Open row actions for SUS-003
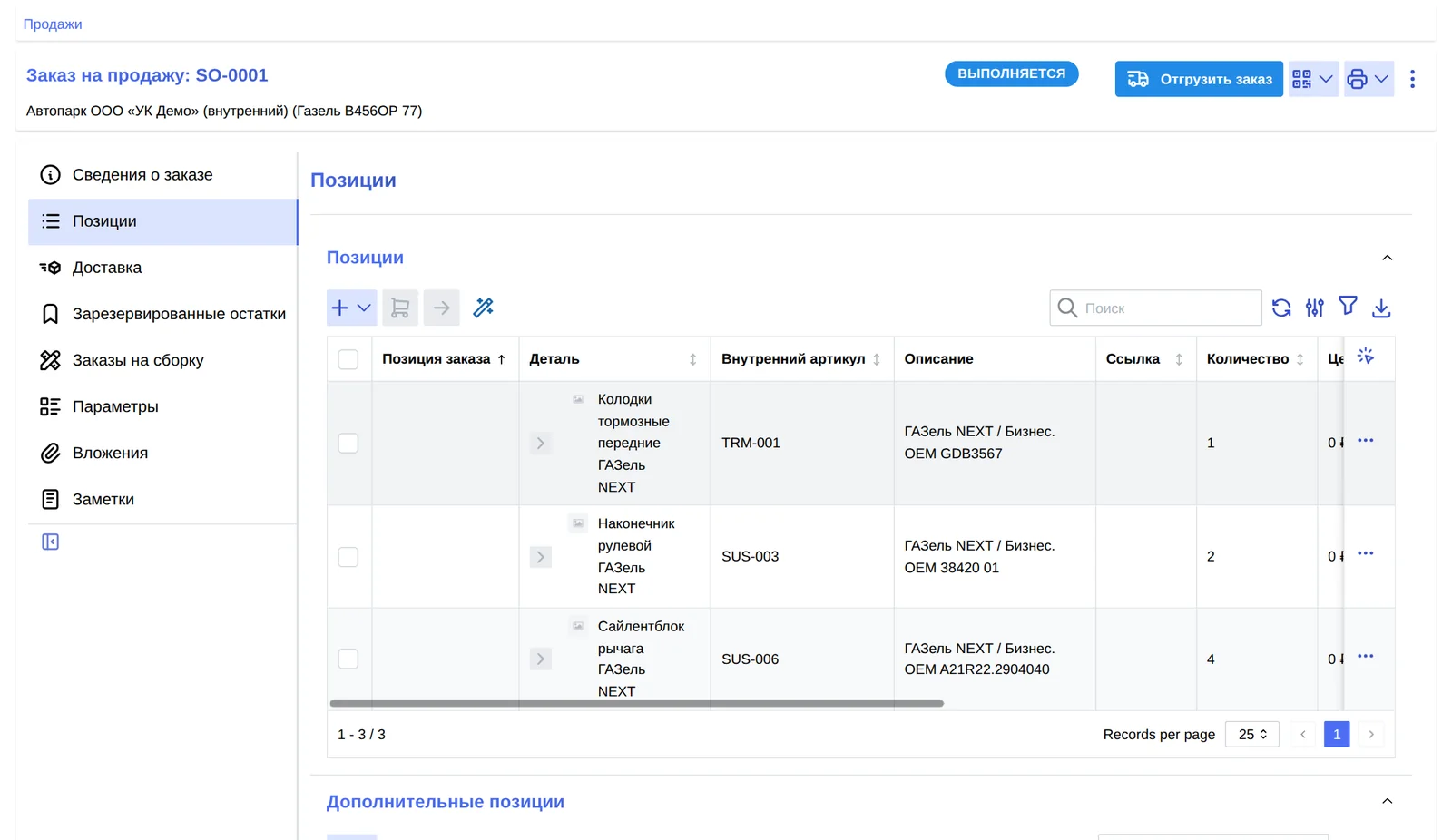This screenshot has height=840, width=1452. pos(1366,553)
